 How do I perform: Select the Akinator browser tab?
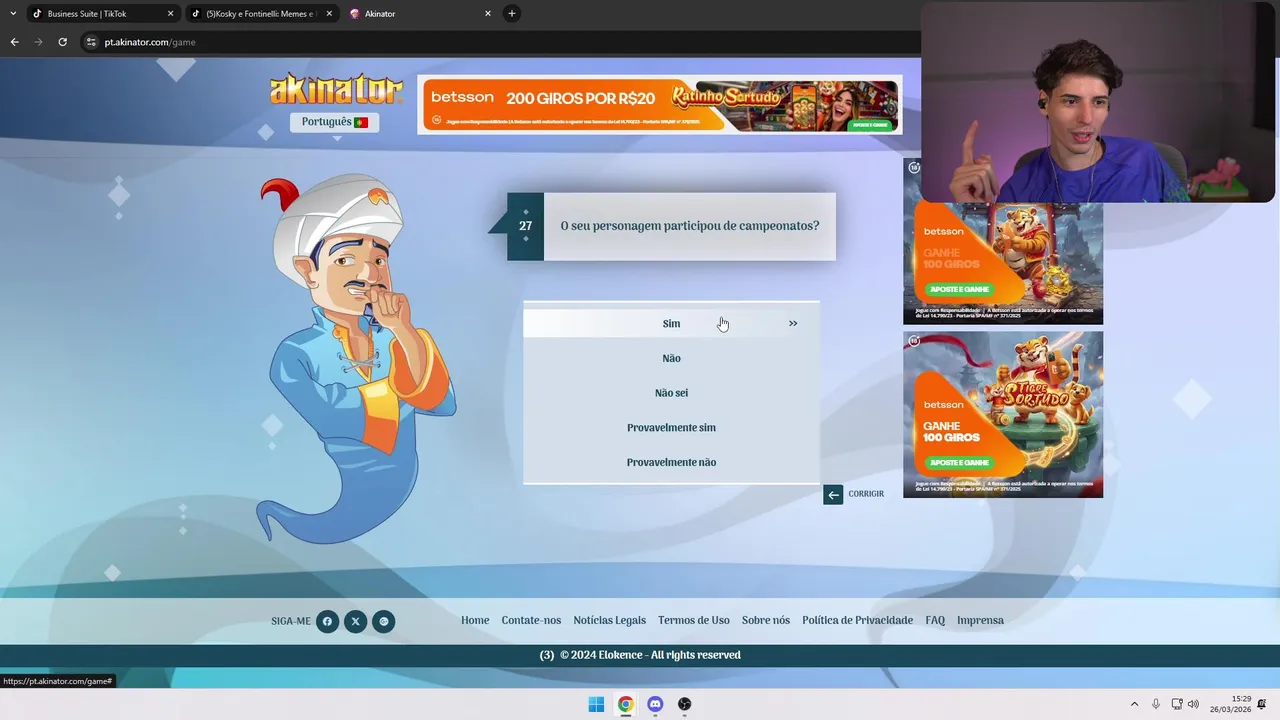(420, 14)
